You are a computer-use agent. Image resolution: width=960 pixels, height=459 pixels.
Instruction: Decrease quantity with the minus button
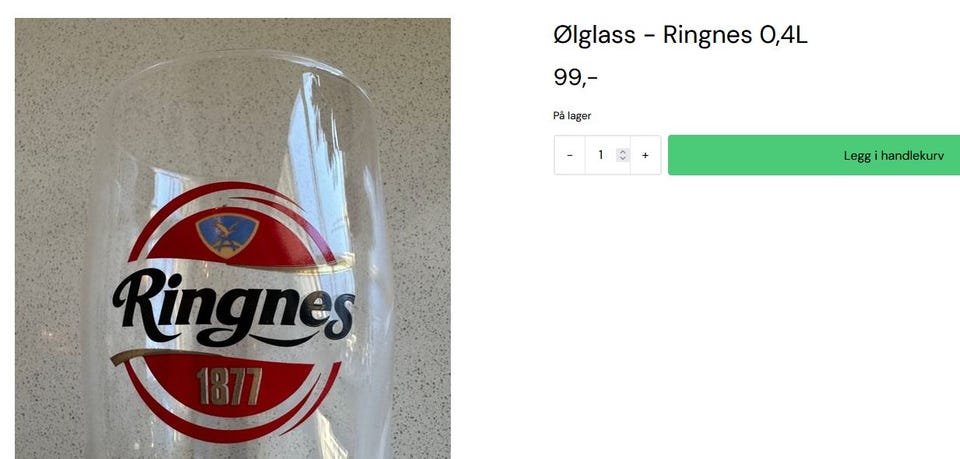(570, 155)
